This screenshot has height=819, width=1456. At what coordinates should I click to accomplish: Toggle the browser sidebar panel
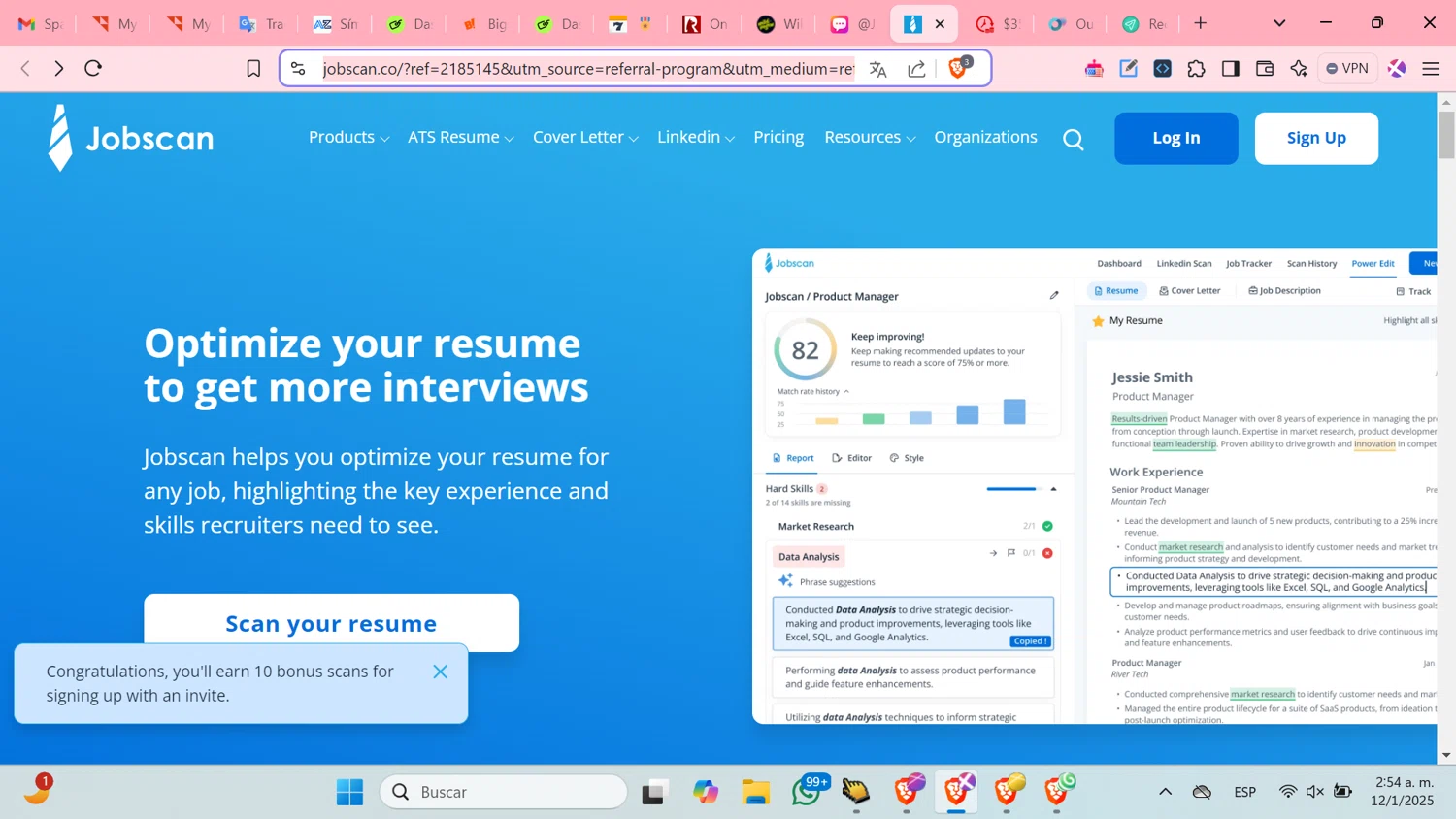(1230, 68)
